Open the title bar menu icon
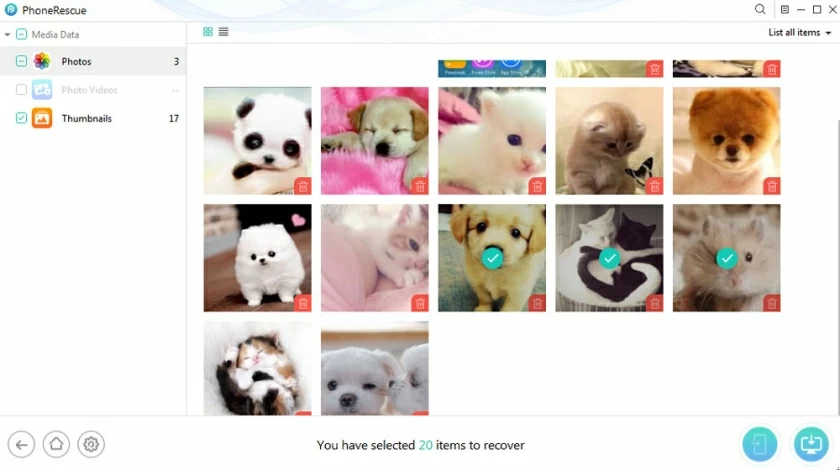 click(x=784, y=10)
